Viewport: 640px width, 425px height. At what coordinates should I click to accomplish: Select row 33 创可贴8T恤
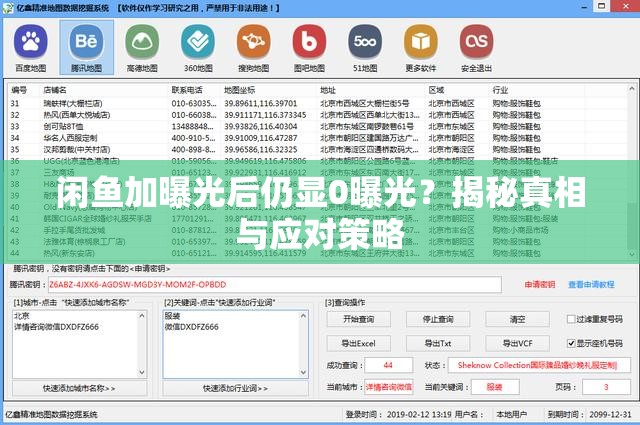[x=318, y=126]
